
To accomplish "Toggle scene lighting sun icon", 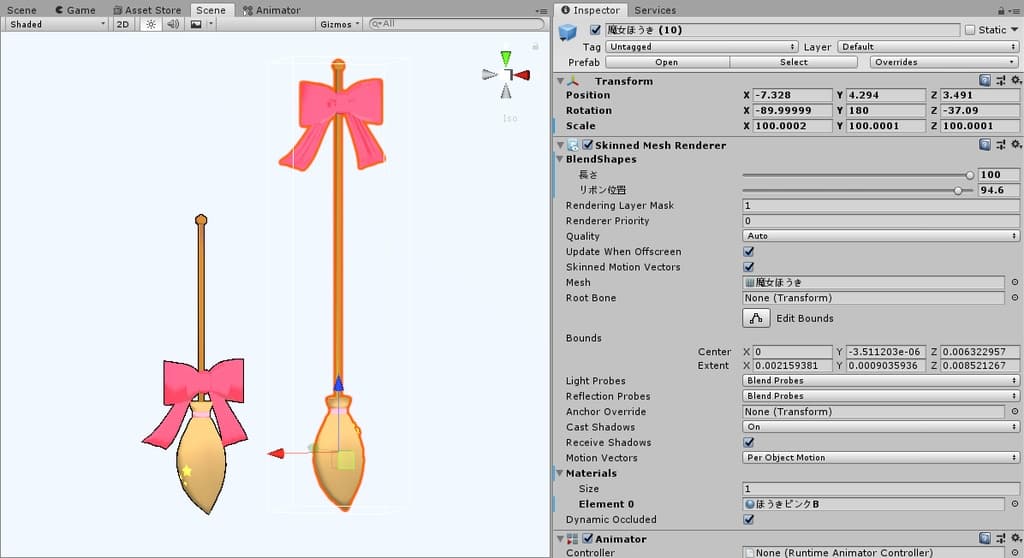I will point(150,24).
